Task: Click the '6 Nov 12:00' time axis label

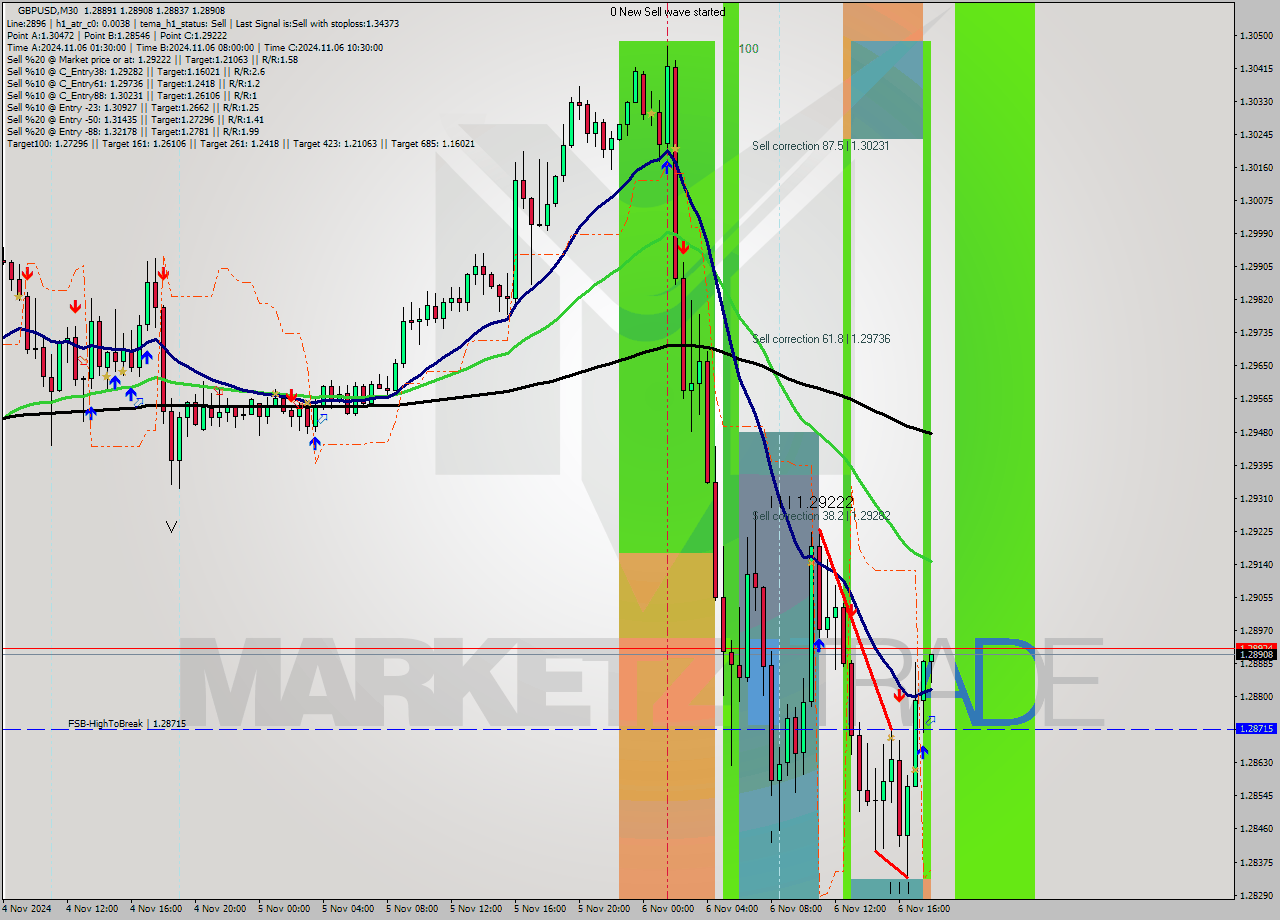Action: pyautogui.click(x=860, y=909)
